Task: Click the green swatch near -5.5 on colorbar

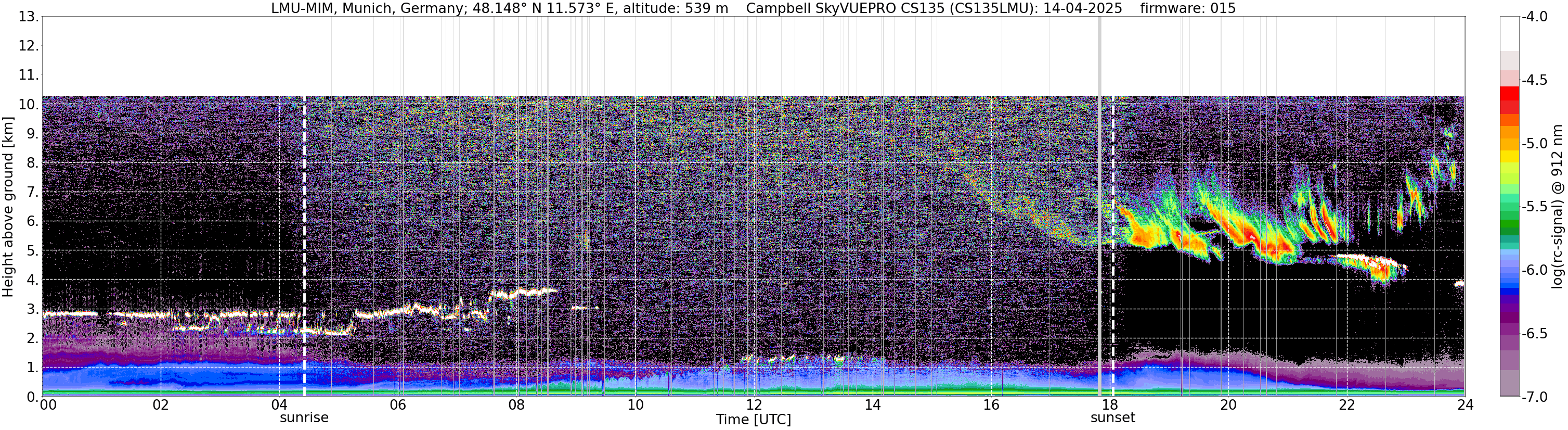Action: coord(1510,207)
